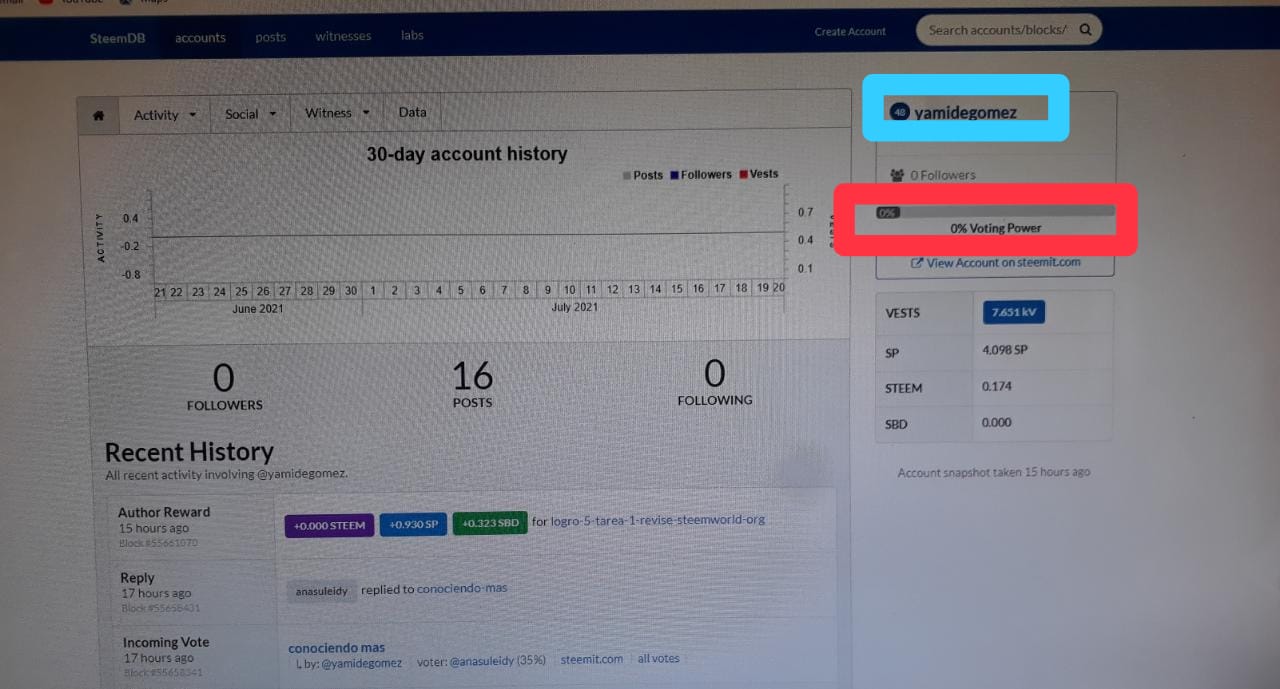
Task: Open steemit.com link in Incoming Vote row
Action: click(592, 659)
